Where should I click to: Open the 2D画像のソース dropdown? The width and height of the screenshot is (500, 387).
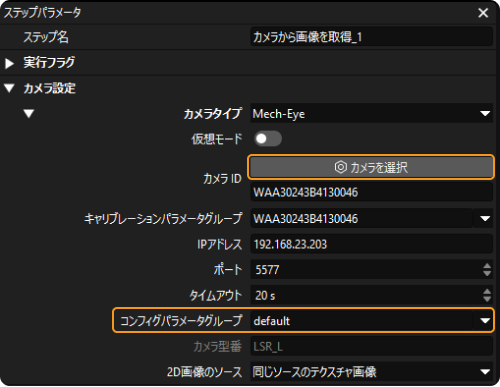tap(371, 372)
